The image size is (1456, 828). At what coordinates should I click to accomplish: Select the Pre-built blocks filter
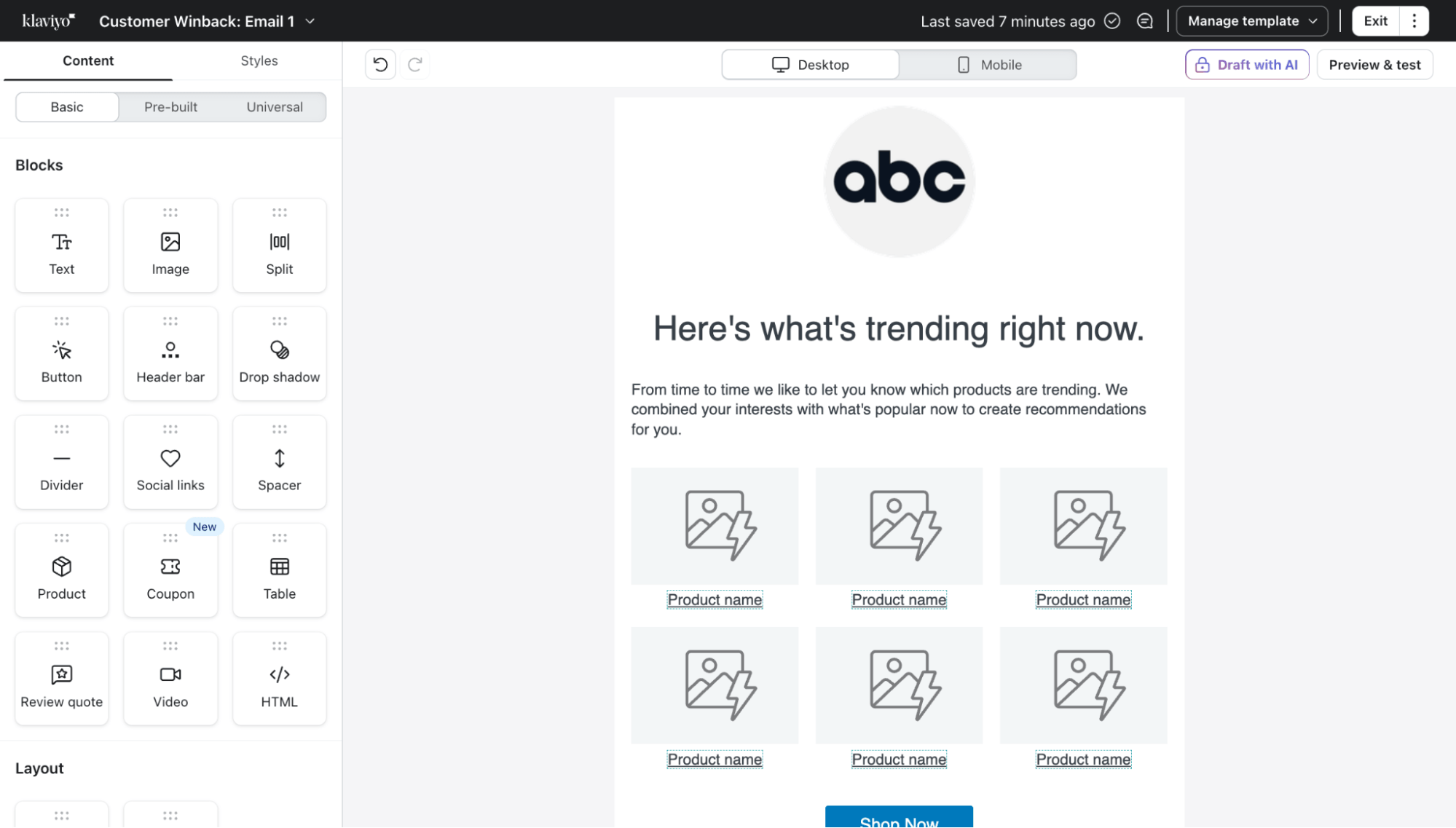click(170, 107)
